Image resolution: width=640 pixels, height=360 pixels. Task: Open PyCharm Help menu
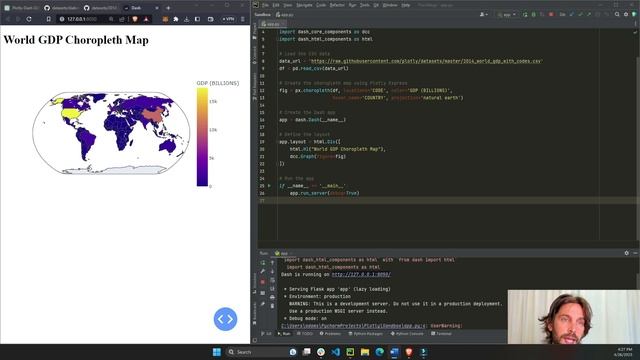[x=405, y=5]
